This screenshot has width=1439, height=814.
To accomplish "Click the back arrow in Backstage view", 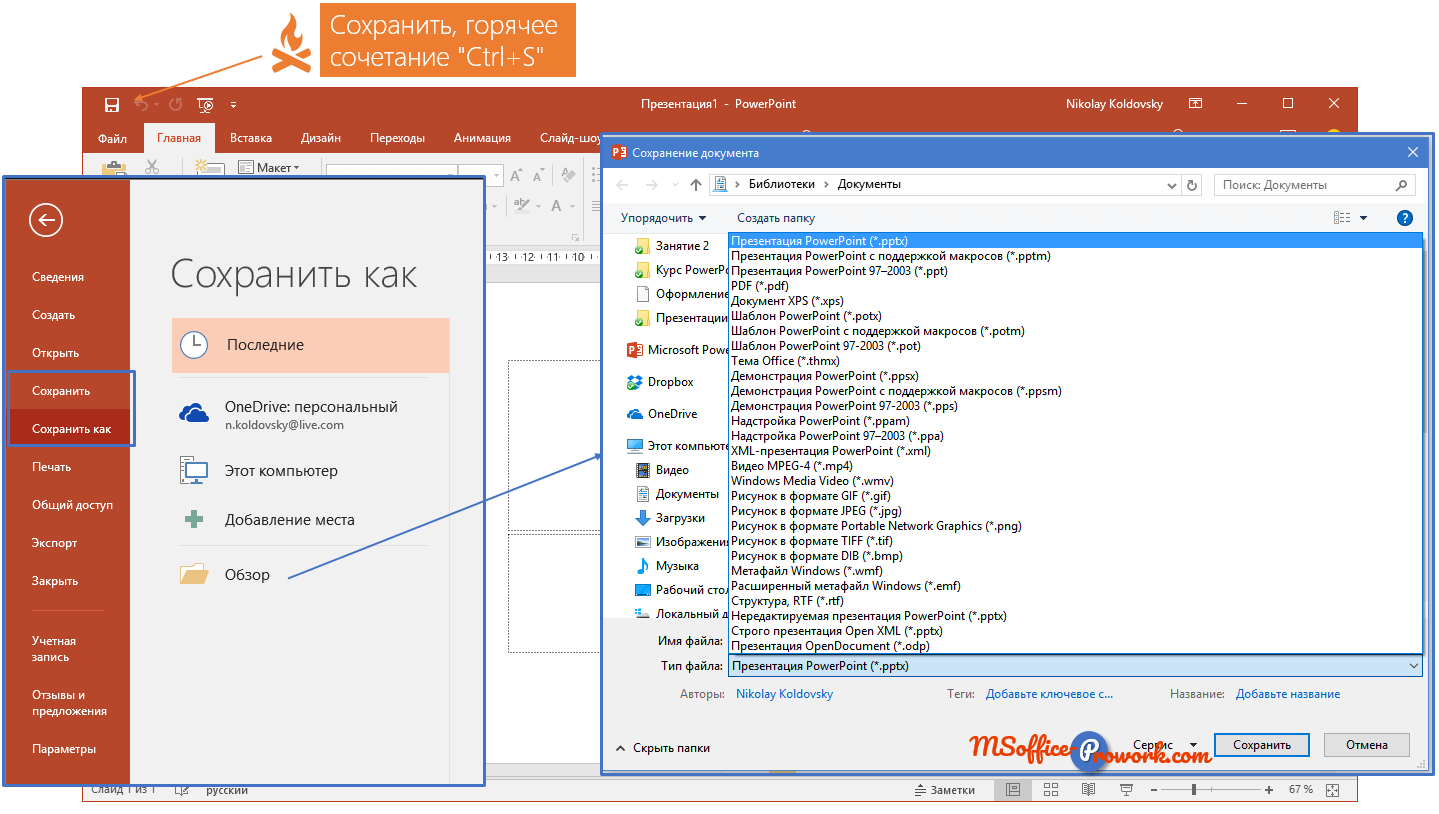I will (x=46, y=220).
